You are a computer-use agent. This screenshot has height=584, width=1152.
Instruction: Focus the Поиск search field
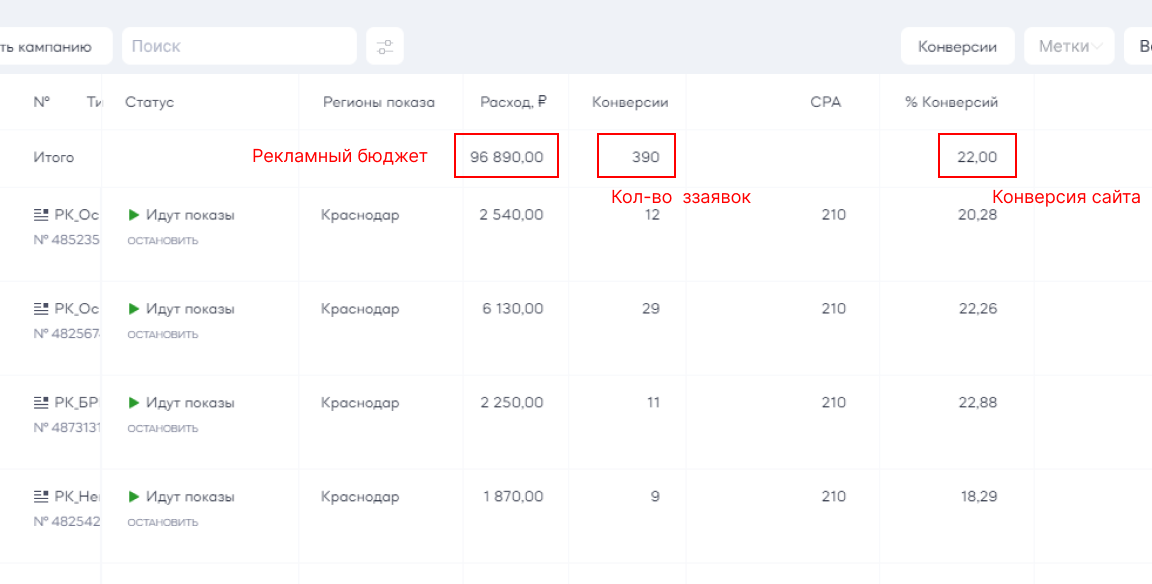(x=238, y=46)
